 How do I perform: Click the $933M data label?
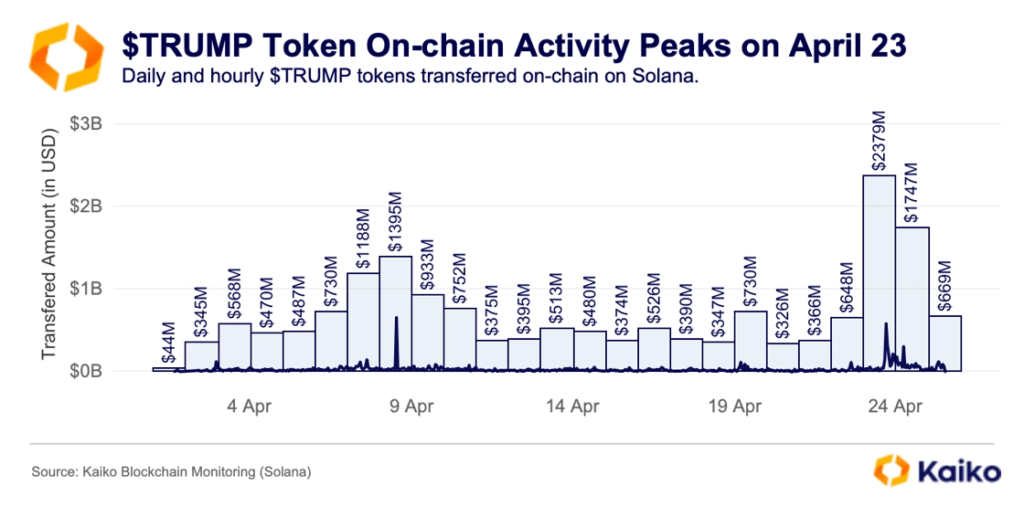(x=428, y=264)
